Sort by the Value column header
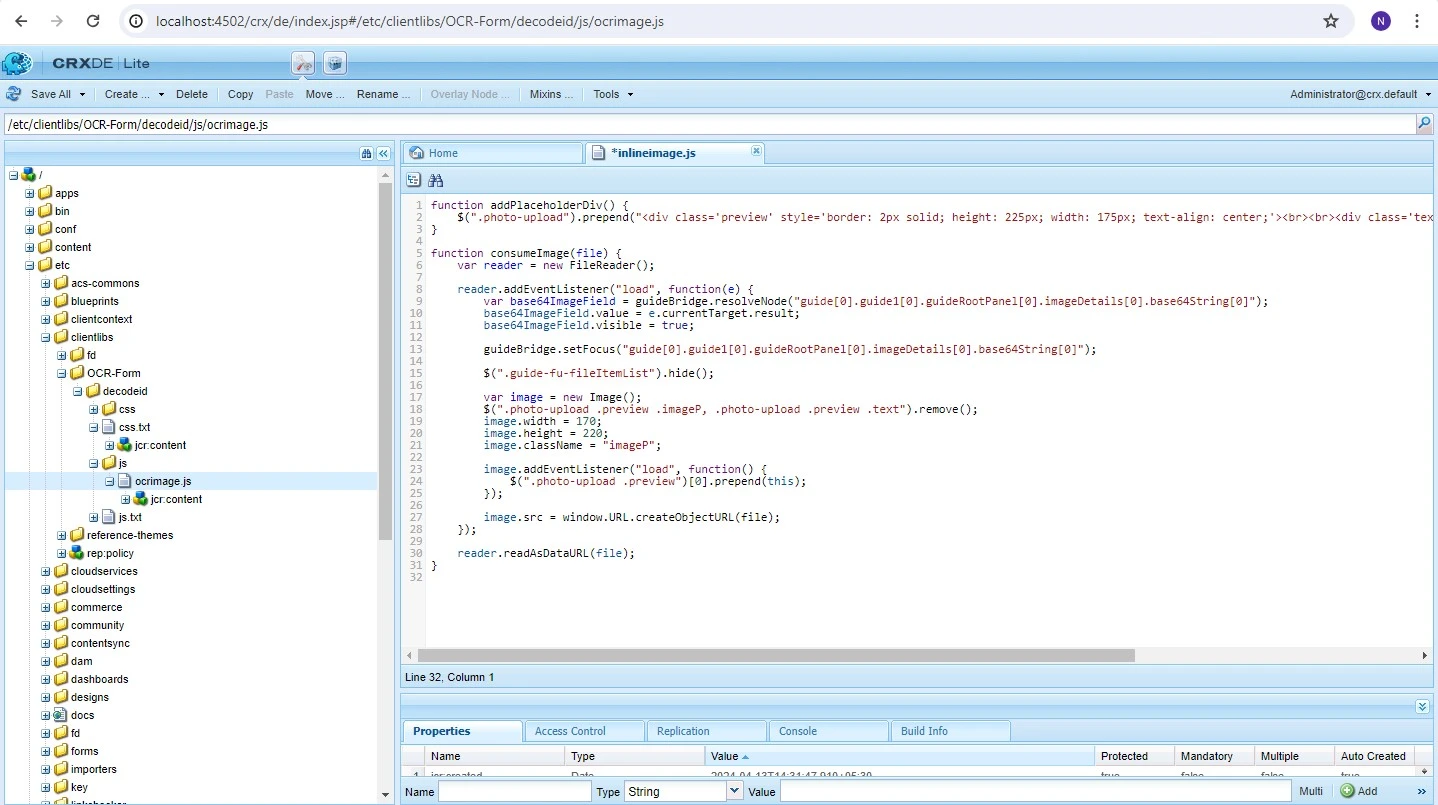1438x805 pixels. tap(899, 756)
